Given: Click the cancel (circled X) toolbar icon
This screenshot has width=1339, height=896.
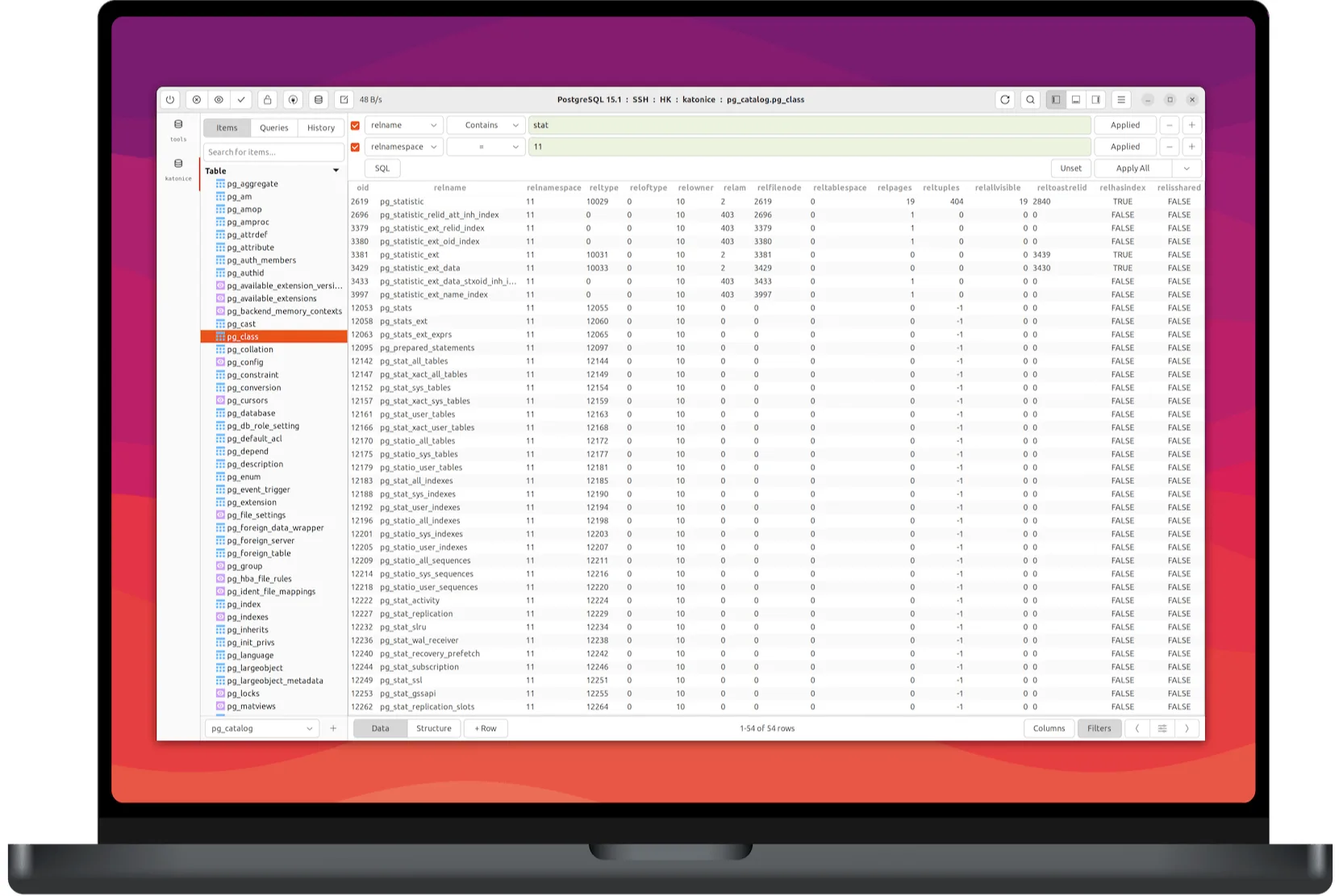Looking at the screenshot, I should point(197,100).
